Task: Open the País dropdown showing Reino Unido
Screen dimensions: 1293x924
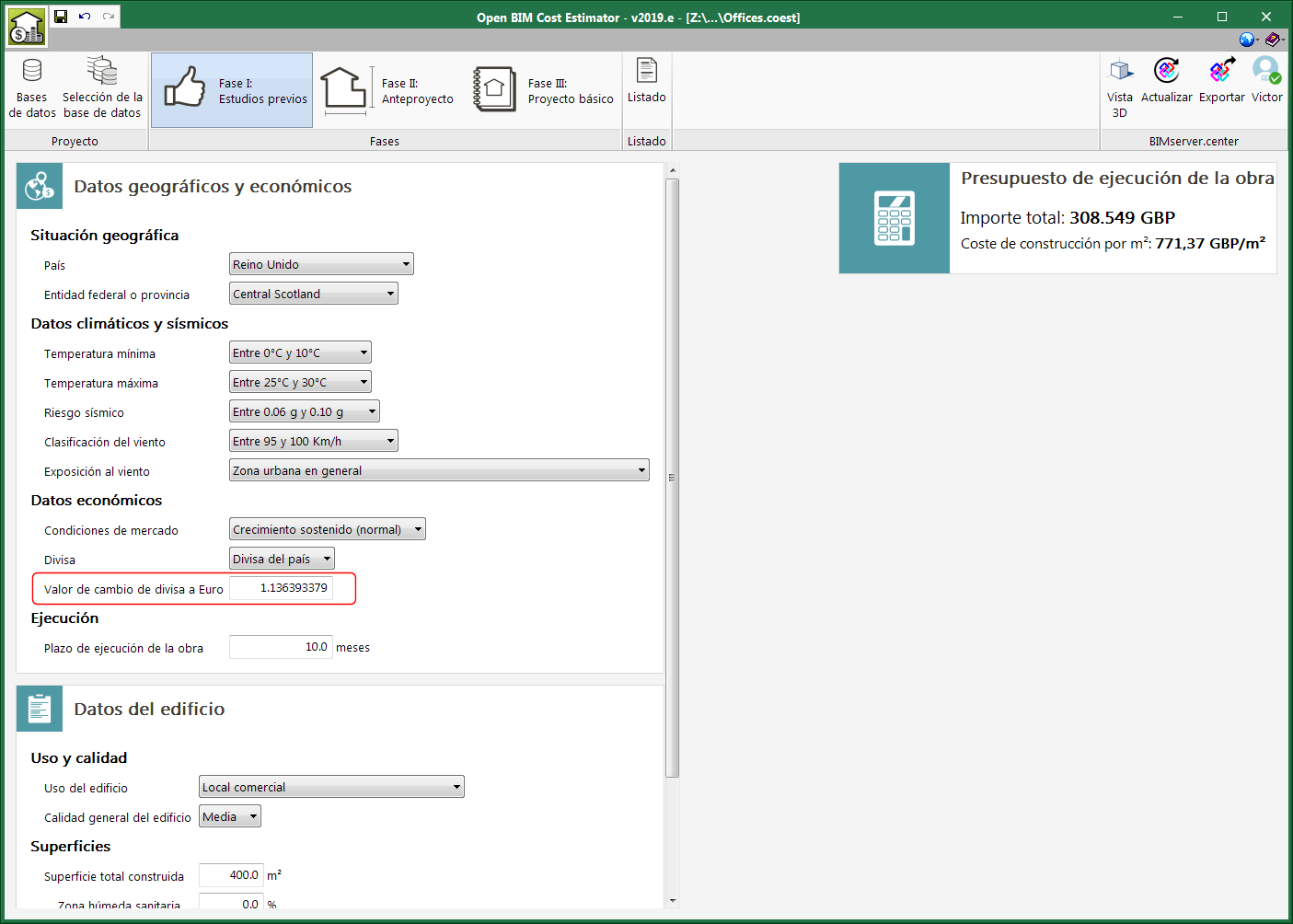Action: point(321,264)
